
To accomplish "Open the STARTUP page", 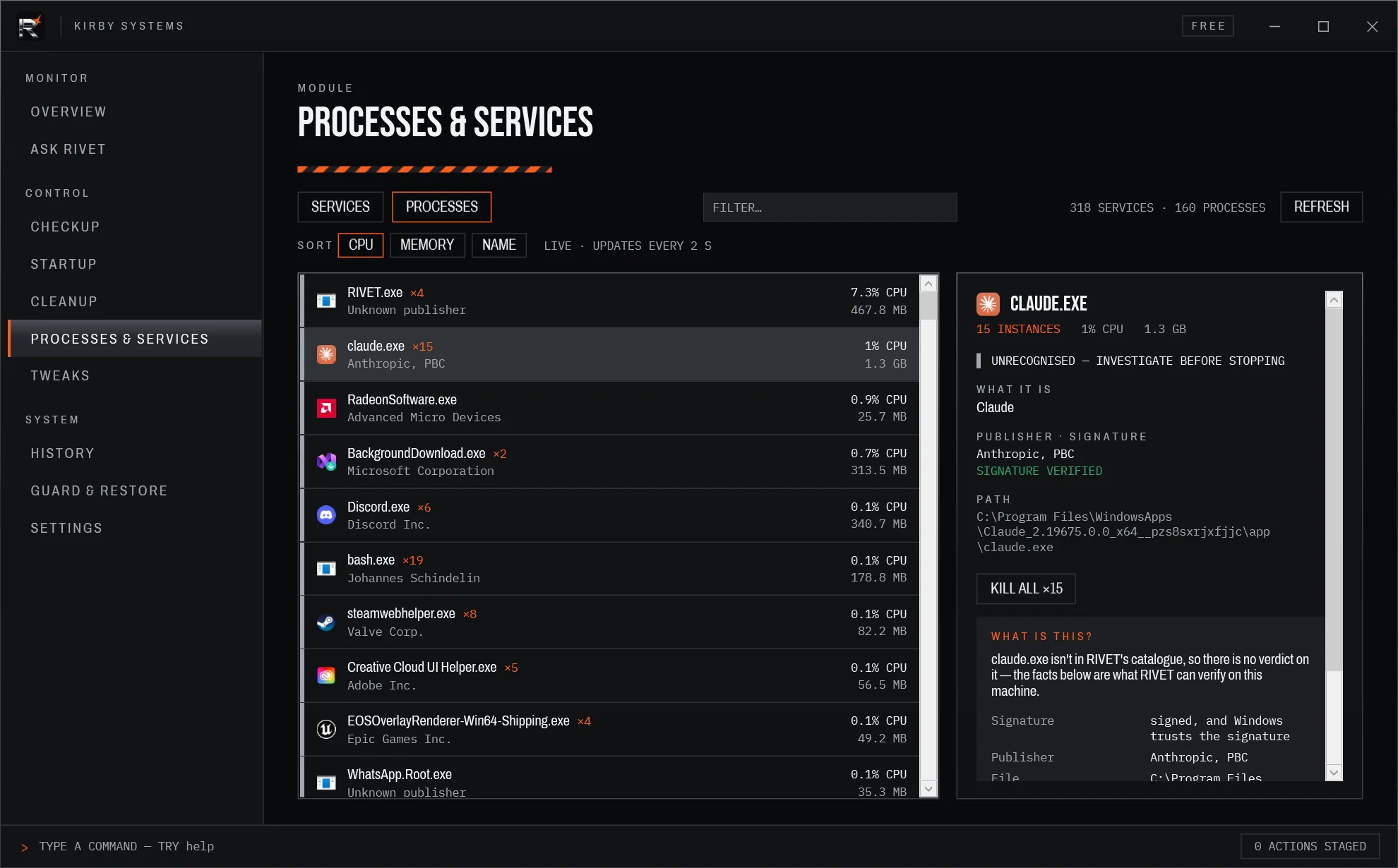I will click(x=135, y=265).
